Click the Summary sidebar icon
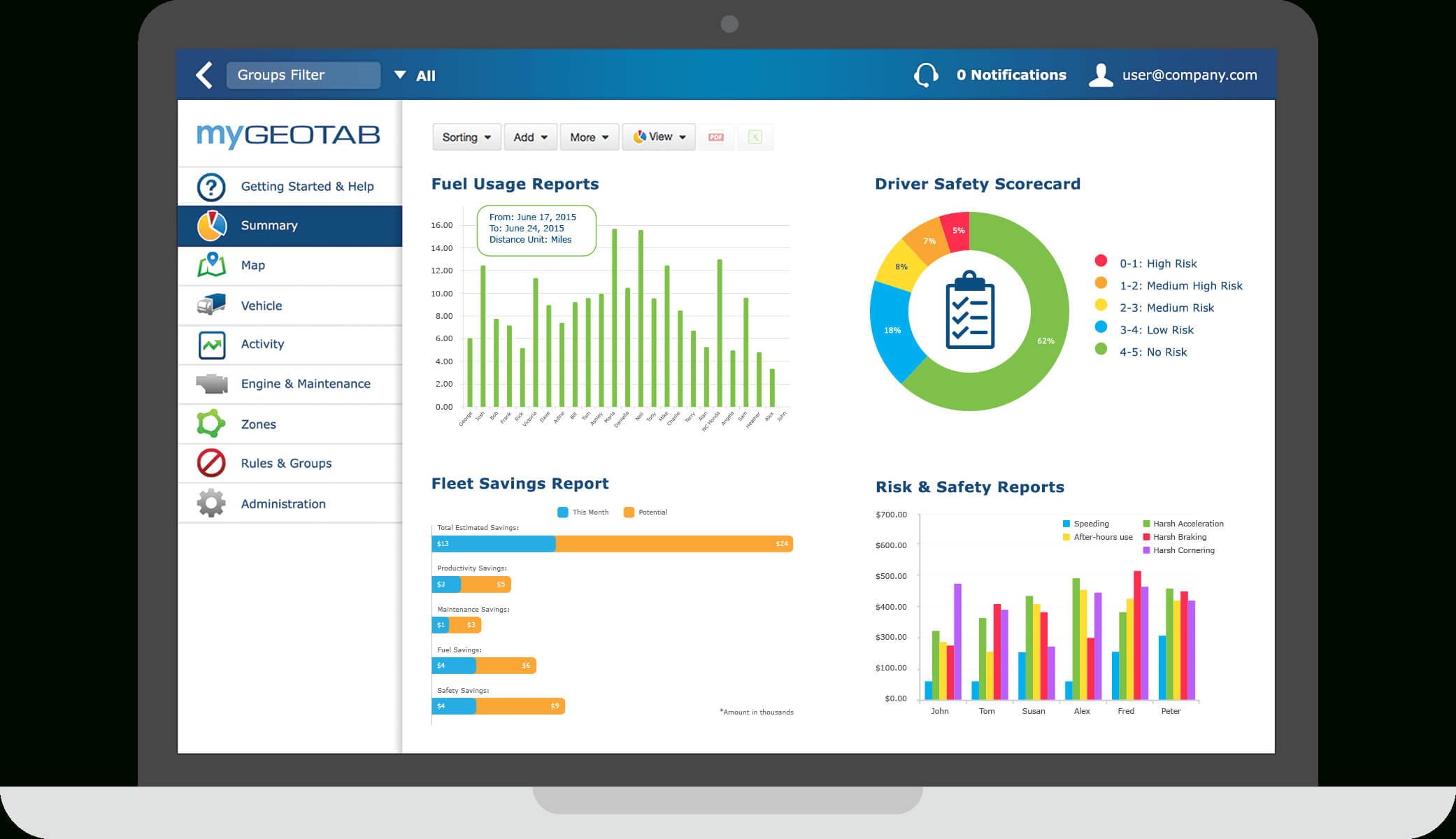The width and height of the screenshot is (1456, 839). 214,225
